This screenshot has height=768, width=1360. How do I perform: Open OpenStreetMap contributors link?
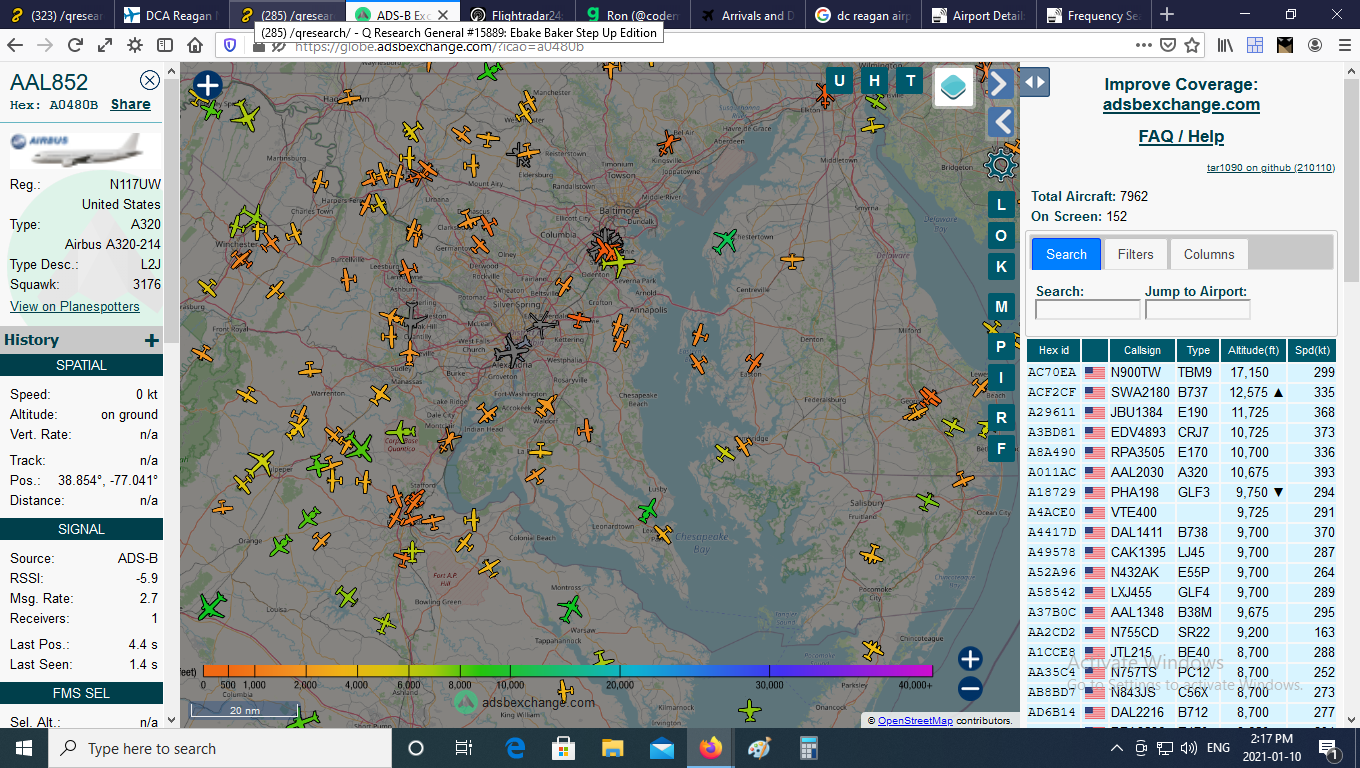[915, 720]
